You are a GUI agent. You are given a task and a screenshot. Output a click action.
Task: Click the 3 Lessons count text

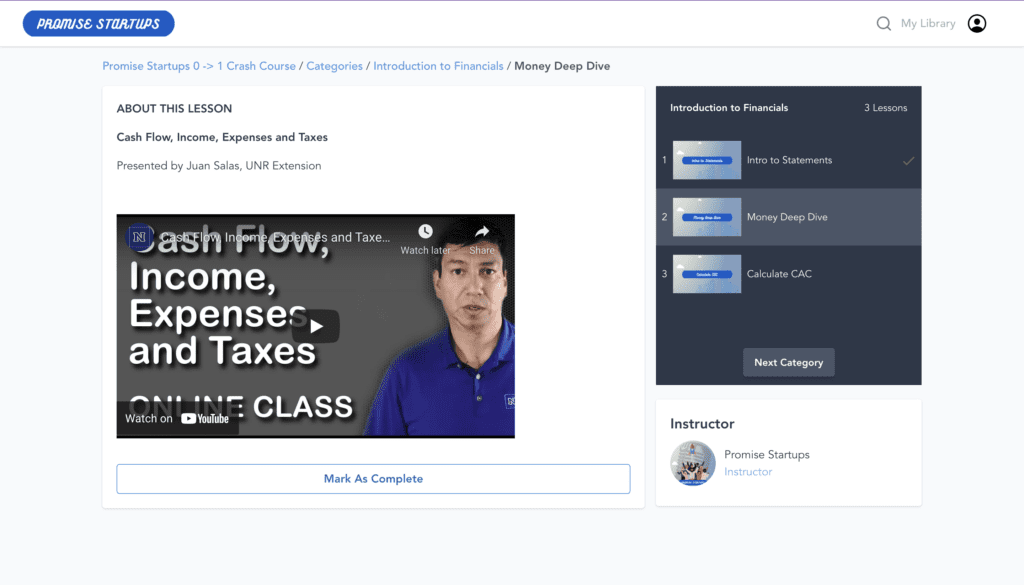tap(886, 108)
